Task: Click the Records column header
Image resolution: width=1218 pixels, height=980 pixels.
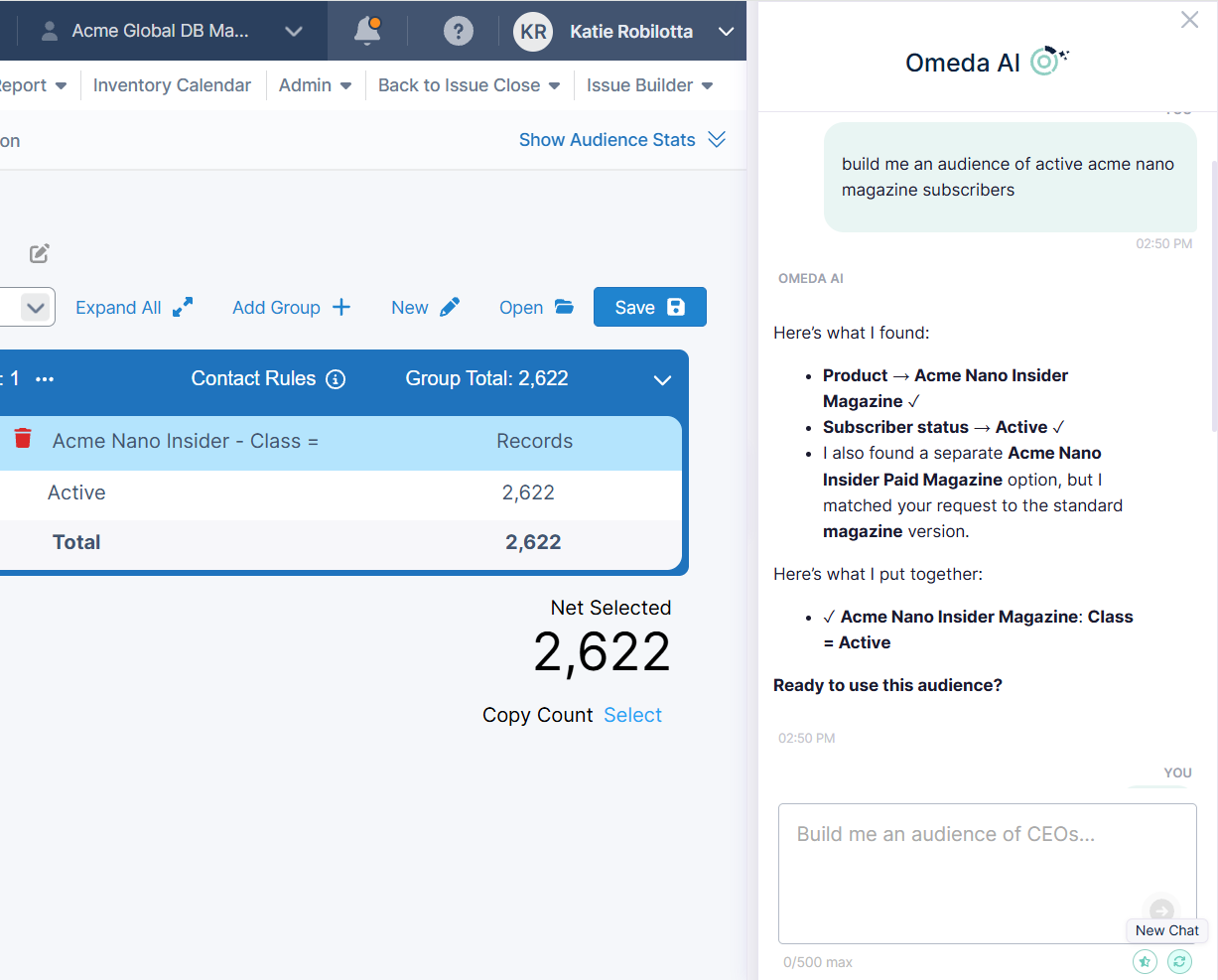Action: [x=534, y=441]
